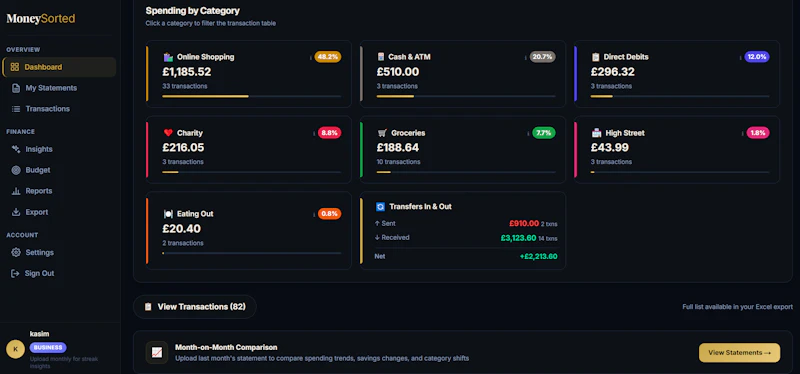The height and width of the screenshot is (374, 800).
Task: Click the Month-on-Month chart icon
Action: pos(157,353)
